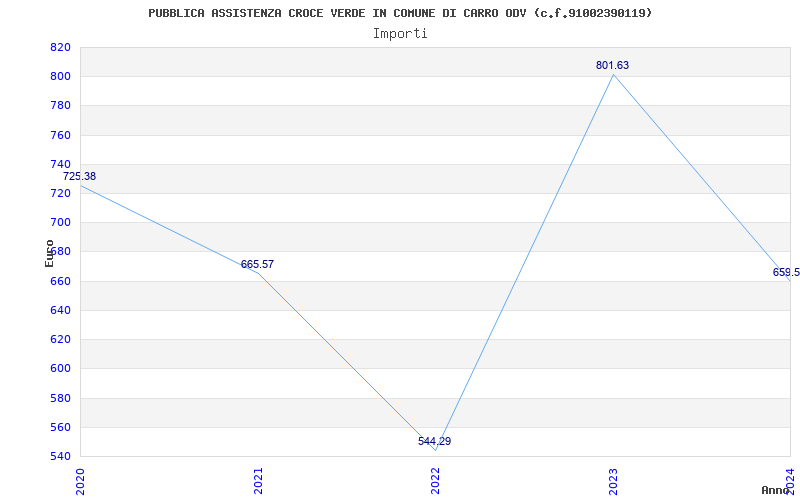Click the Importi subtitle

tap(400, 34)
